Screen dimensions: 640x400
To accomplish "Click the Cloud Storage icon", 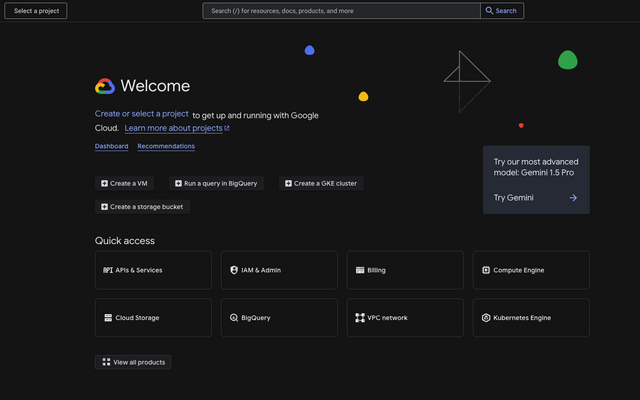I will click(108, 318).
